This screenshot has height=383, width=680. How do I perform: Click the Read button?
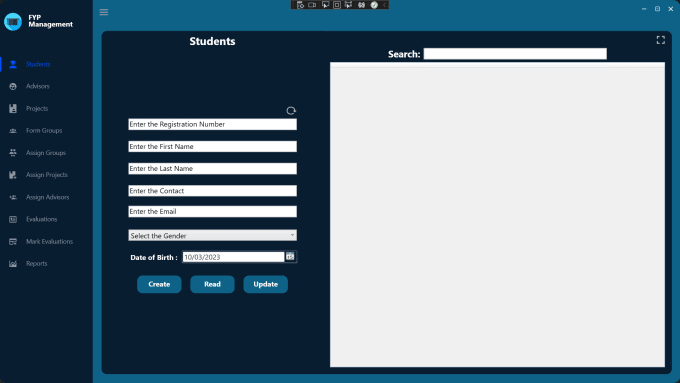[212, 284]
